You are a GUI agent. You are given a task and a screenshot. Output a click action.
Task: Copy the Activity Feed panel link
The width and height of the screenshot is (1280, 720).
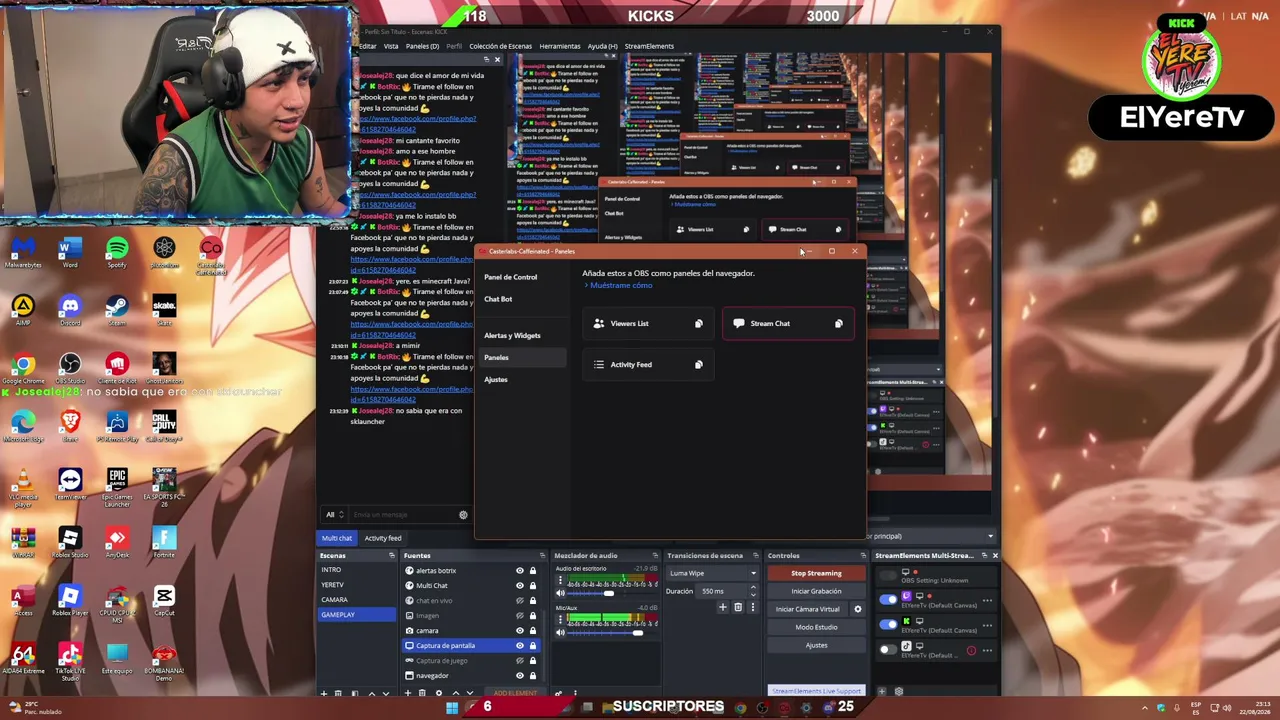(x=699, y=365)
